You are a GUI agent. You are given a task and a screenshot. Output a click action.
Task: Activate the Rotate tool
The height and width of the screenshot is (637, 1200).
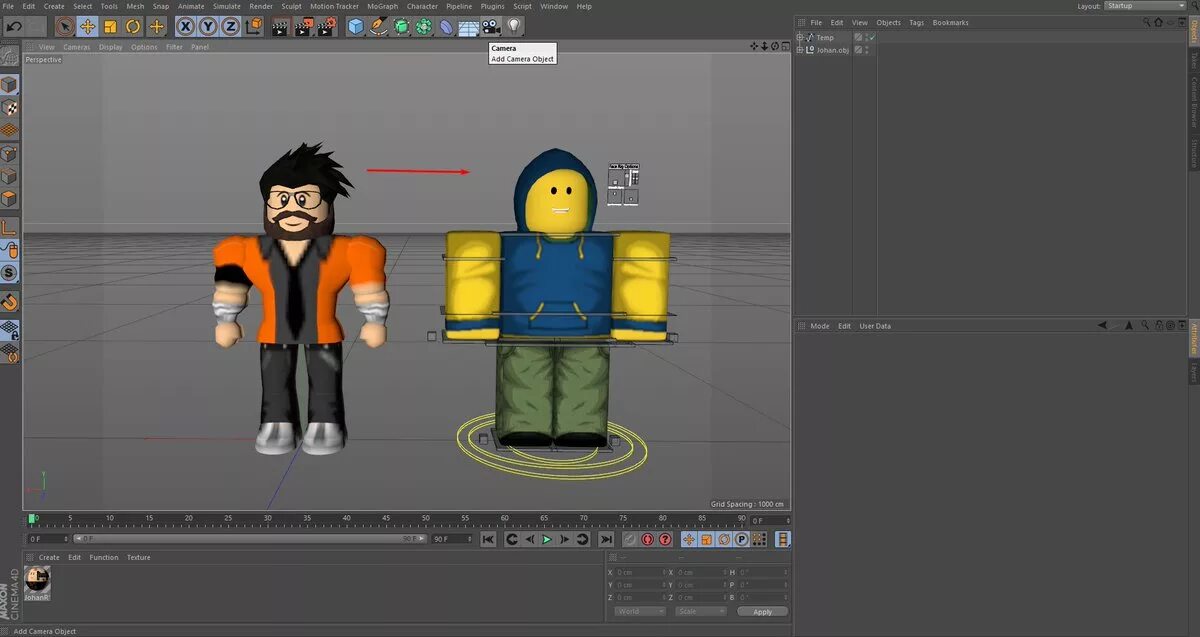[x=133, y=26]
